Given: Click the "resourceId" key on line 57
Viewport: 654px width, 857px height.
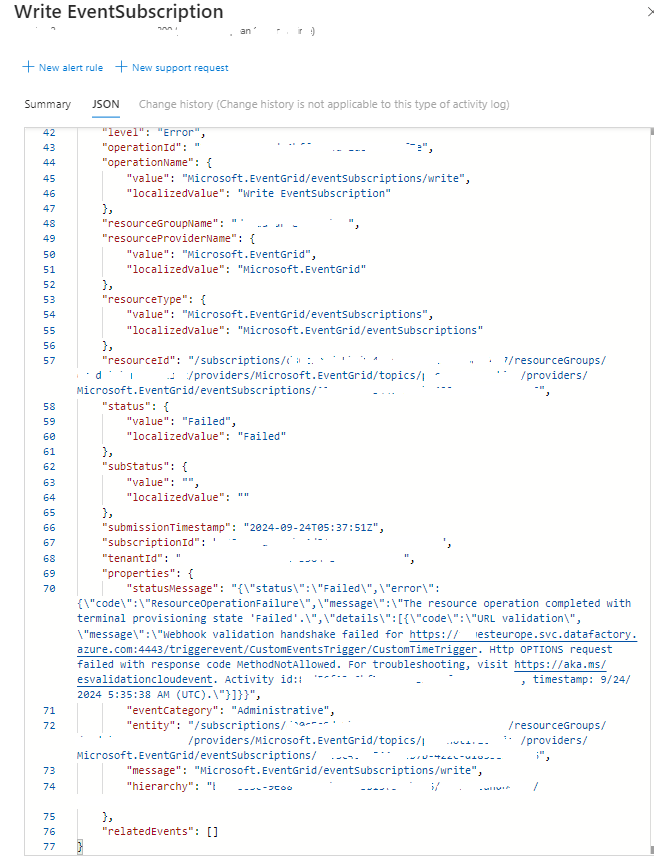Looking at the screenshot, I should click(x=140, y=360).
